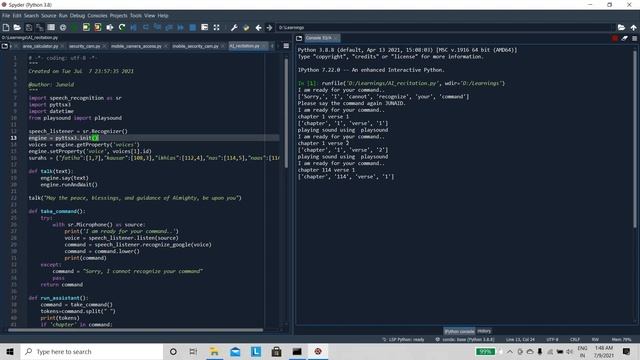Close the Console 1/A tab
640x360 pixels.
click(336, 38)
